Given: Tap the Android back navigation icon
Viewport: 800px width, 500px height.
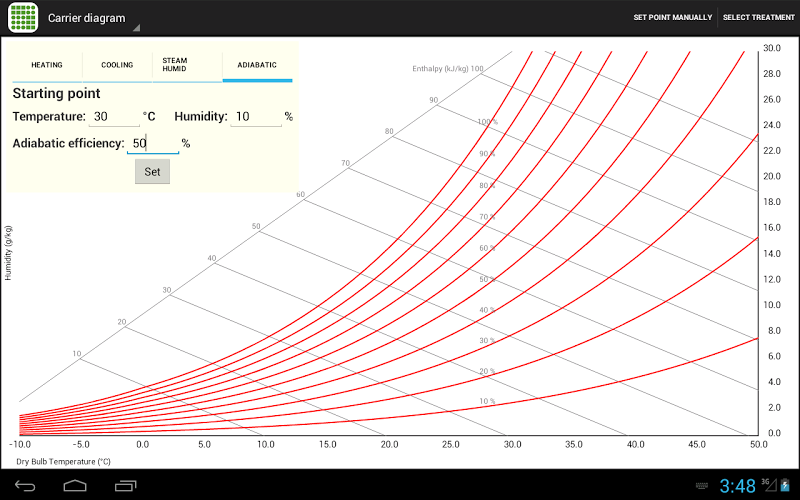Looking at the screenshot, I should [24, 485].
